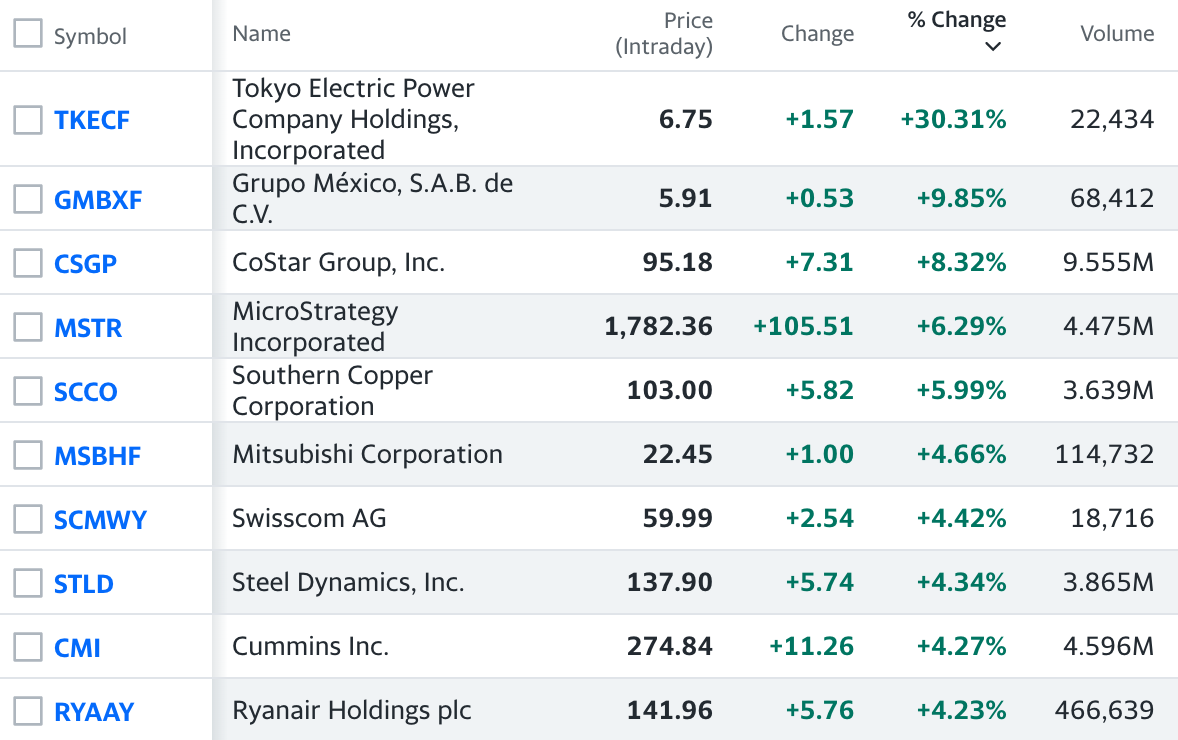The image size is (1178, 740).
Task: Open the MSTR ticker link
Action: click(88, 328)
